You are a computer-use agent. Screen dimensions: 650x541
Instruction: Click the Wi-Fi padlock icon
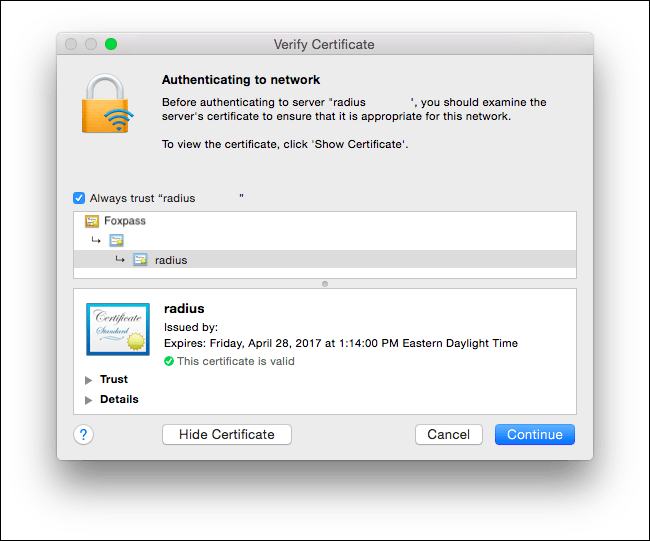[107, 104]
